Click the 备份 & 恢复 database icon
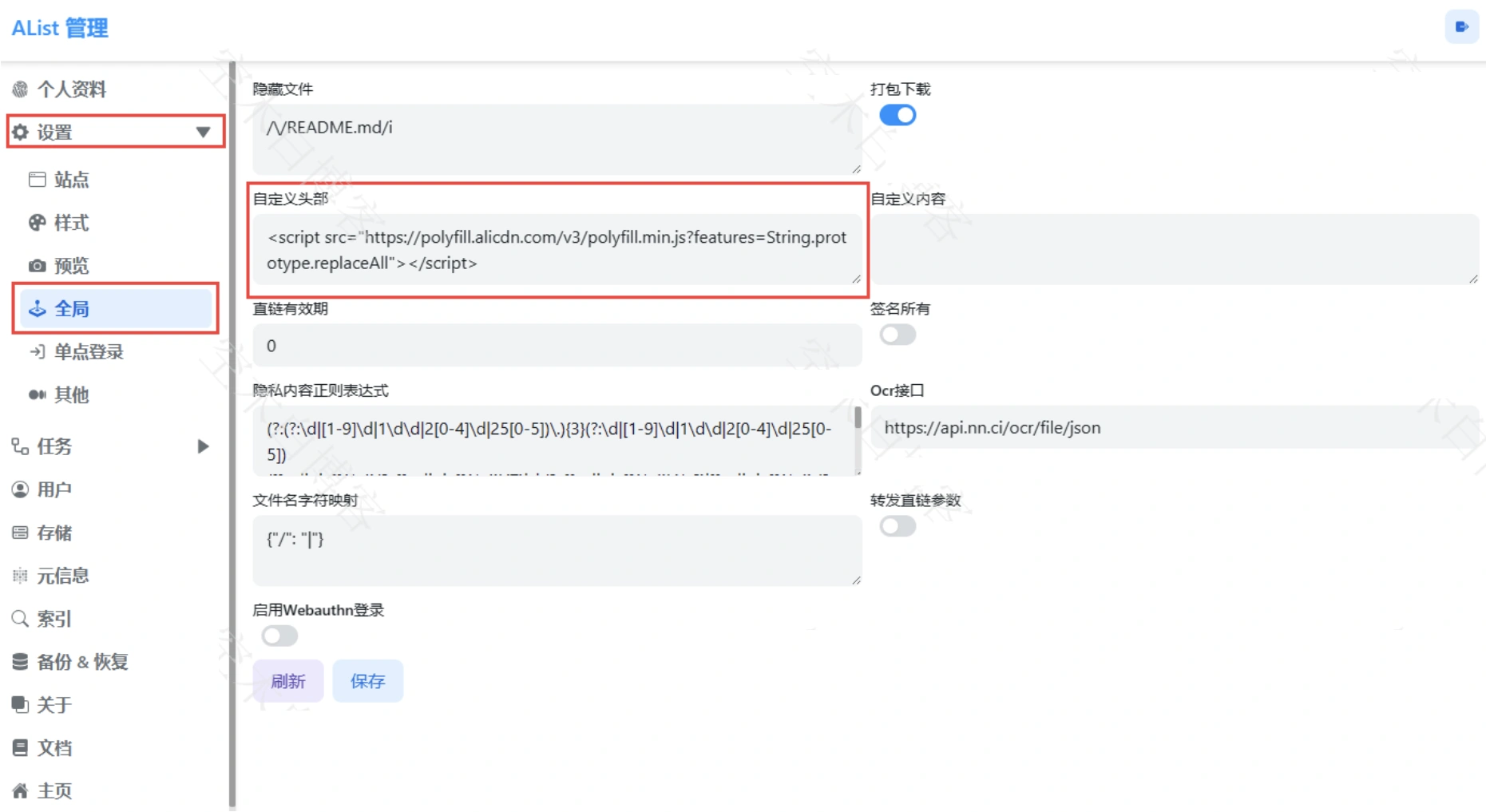Viewport: 1486px width, 812px height. 20,662
